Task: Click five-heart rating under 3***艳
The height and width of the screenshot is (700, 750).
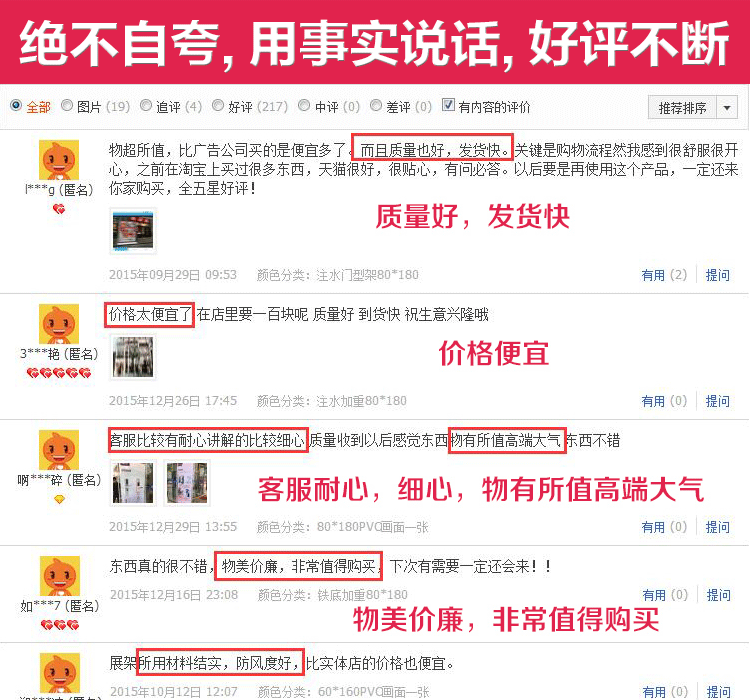Action: (59, 373)
